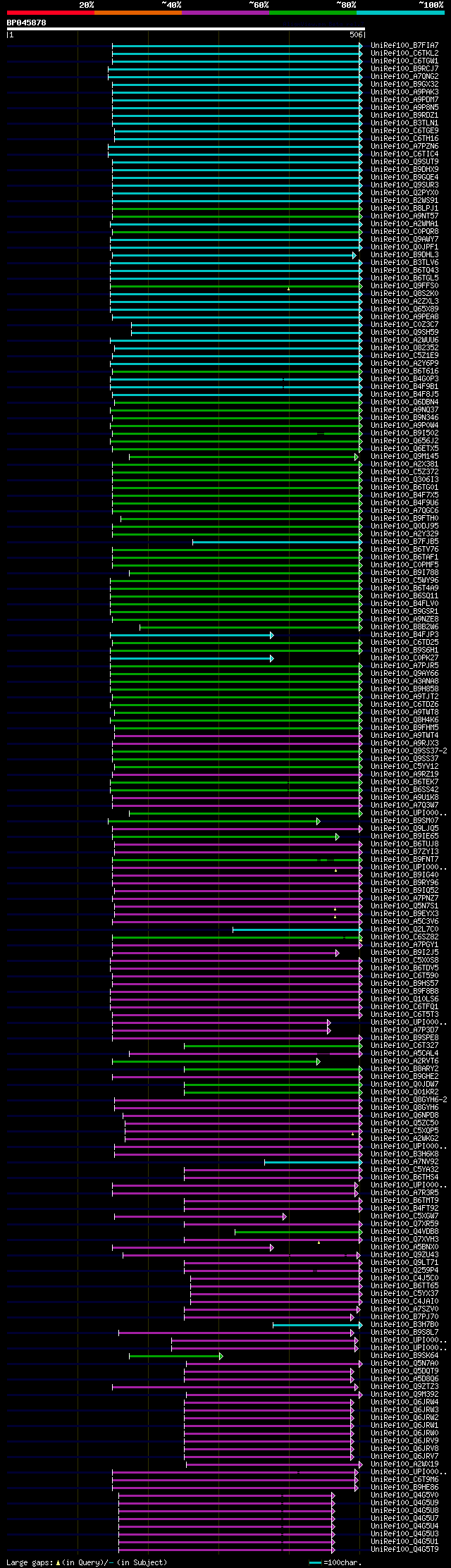Click the white query sequence bar
The width and height of the screenshot is (451, 1568).
coord(186,29)
